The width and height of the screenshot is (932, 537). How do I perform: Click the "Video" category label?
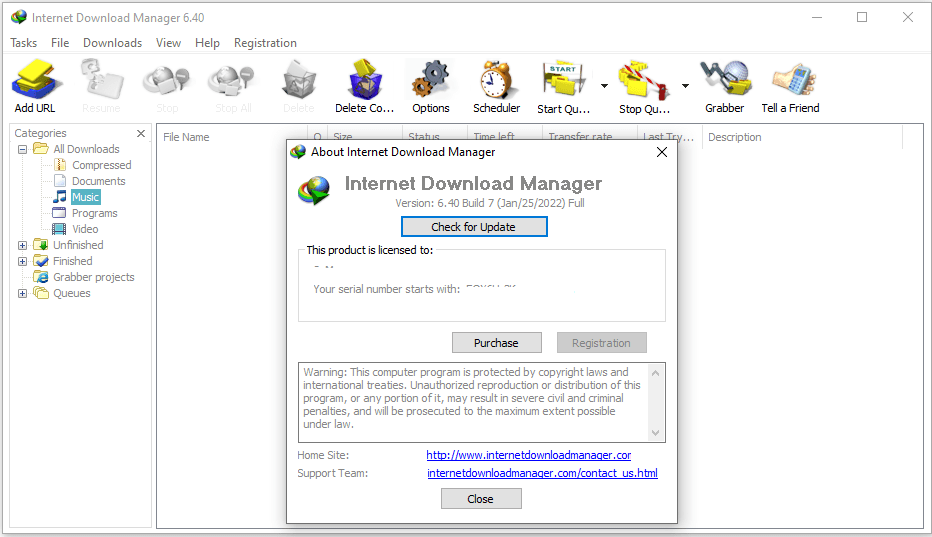point(85,229)
